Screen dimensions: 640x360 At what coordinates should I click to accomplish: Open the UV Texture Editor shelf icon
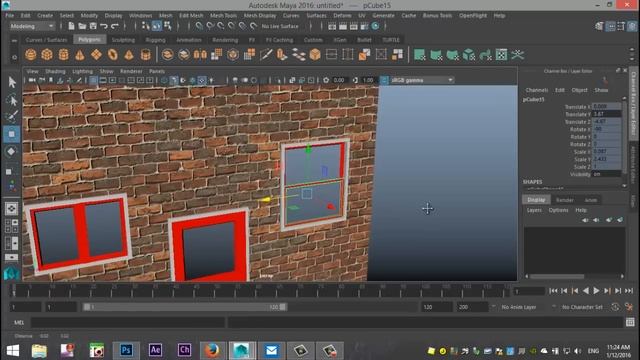501,54
